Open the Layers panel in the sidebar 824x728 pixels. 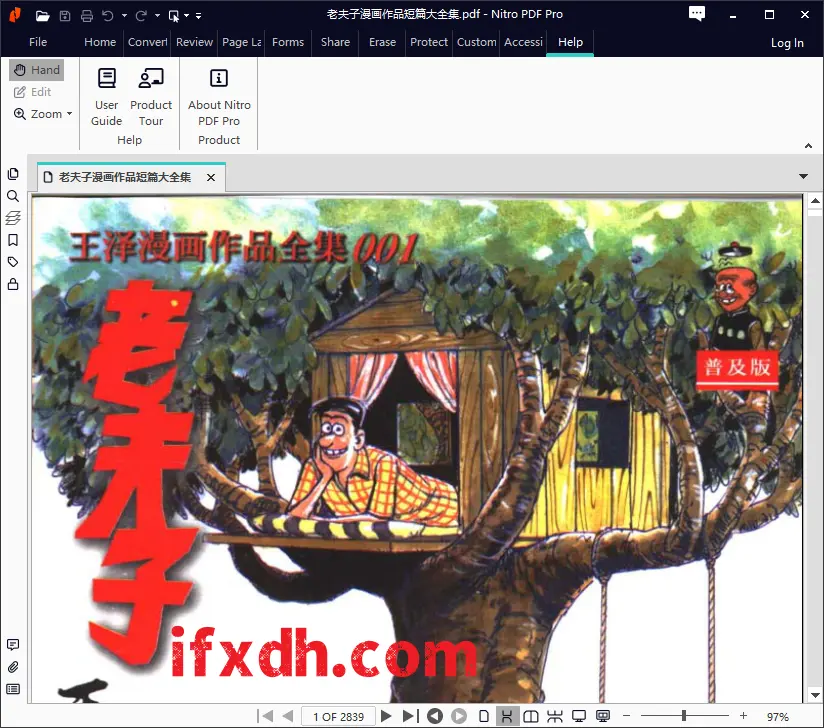(13, 218)
